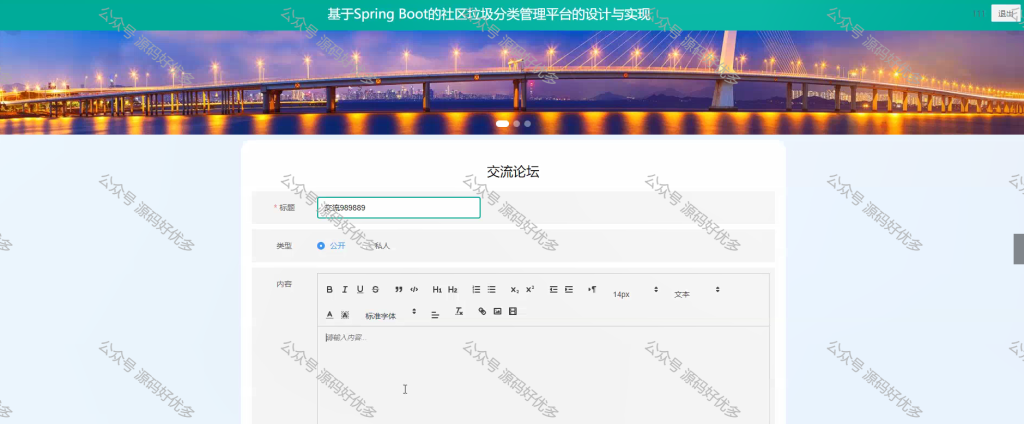Image resolution: width=1024 pixels, height=424 pixels.
Task: Select the 公开 radio option
Action: (331, 246)
